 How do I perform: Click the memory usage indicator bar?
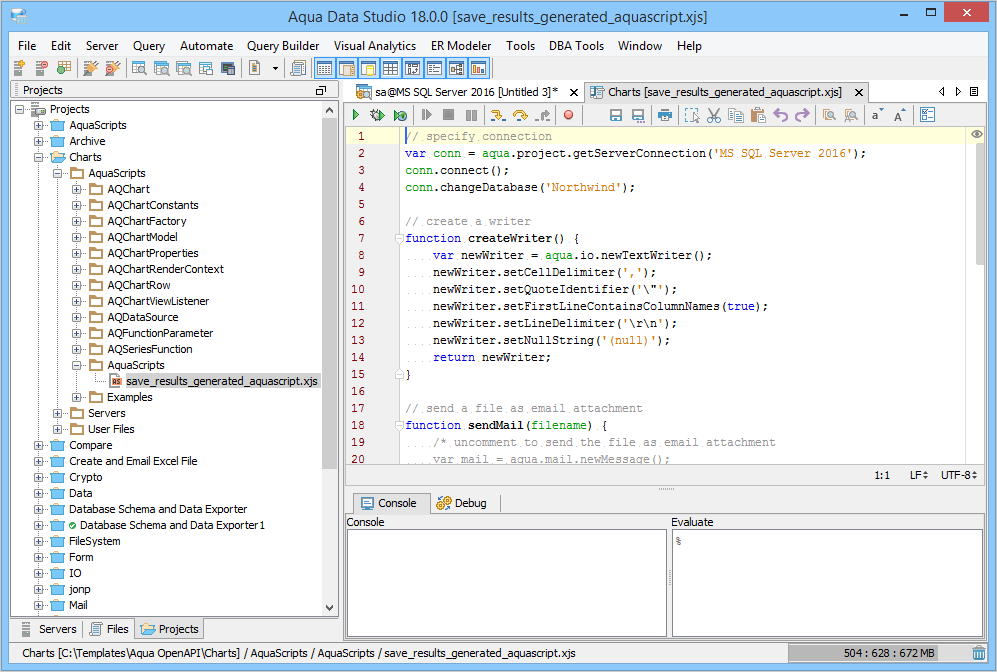876,653
